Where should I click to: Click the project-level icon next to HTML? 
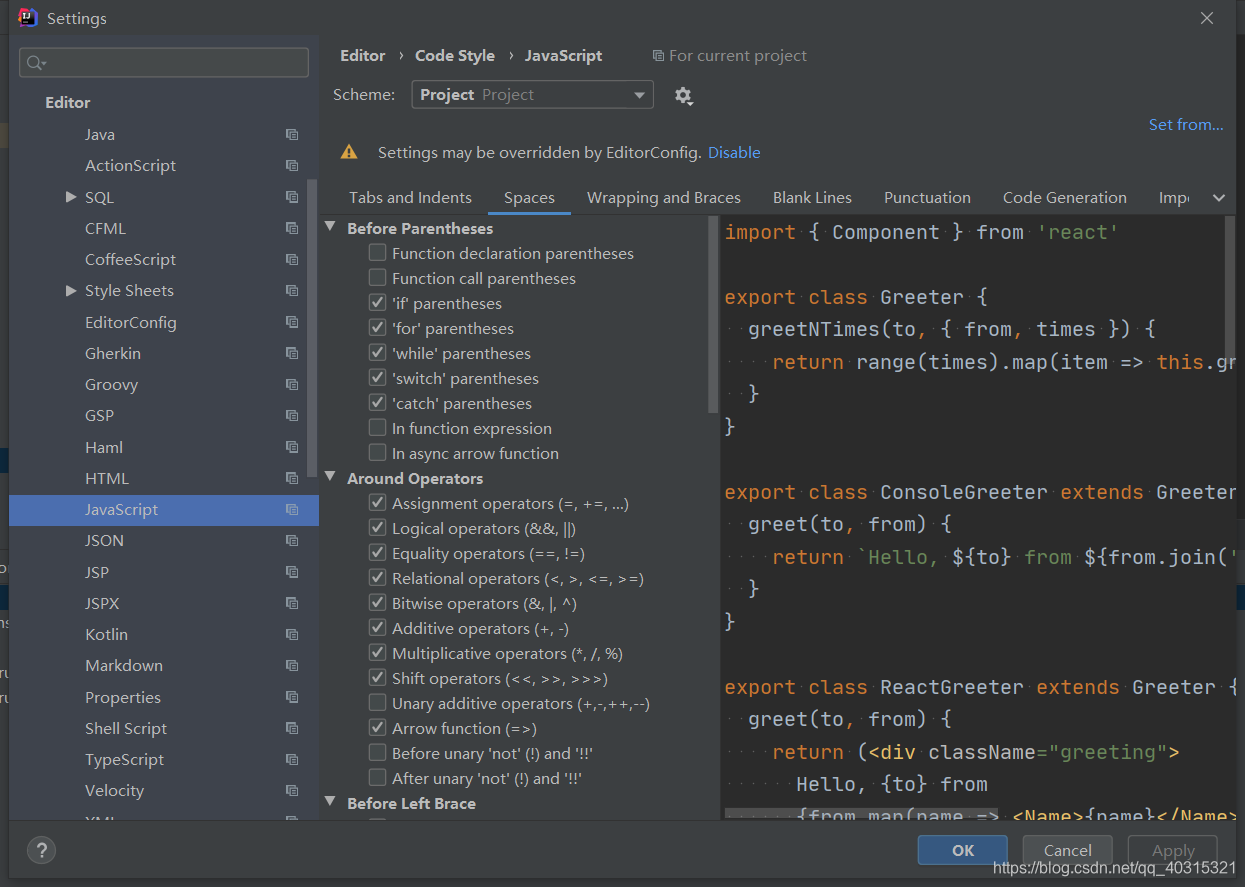click(x=292, y=479)
